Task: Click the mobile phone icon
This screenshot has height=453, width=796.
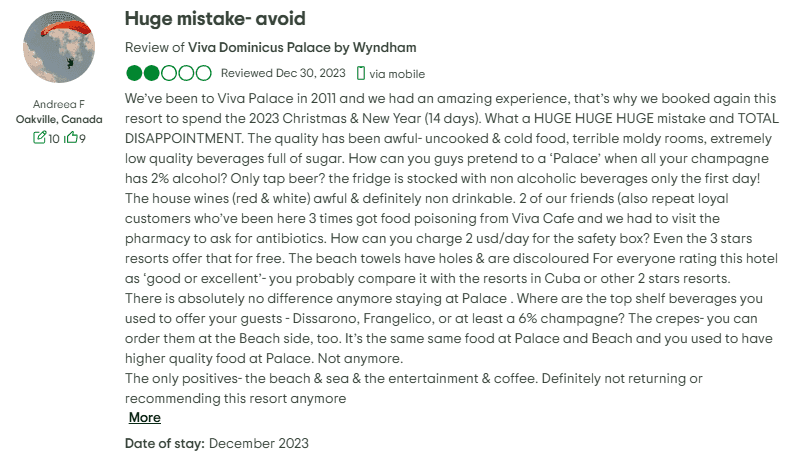Action: [361, 73]
